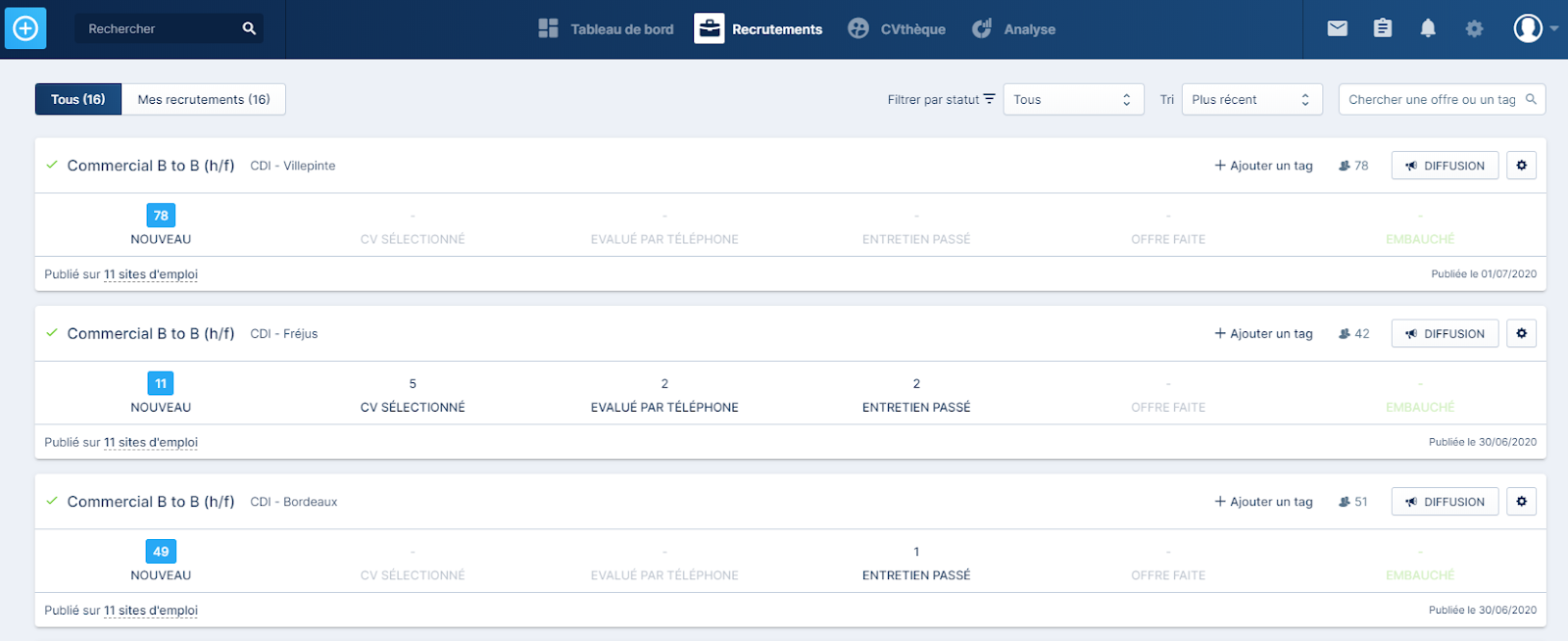Open gear settings of Bordeaux offer
This screenshot has height=641, width=1568.
tap(1521, 501)
